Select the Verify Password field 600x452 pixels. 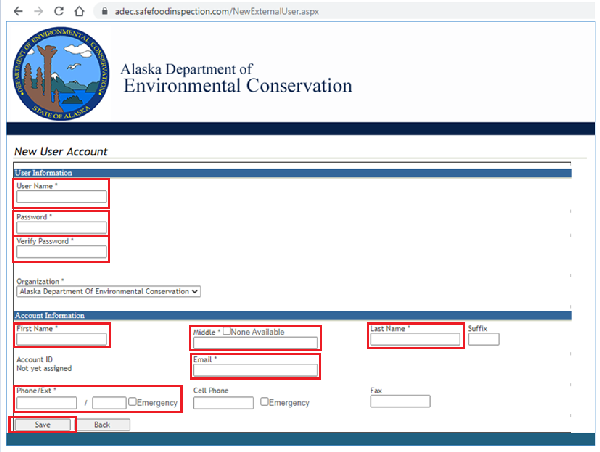click(61, 252)
